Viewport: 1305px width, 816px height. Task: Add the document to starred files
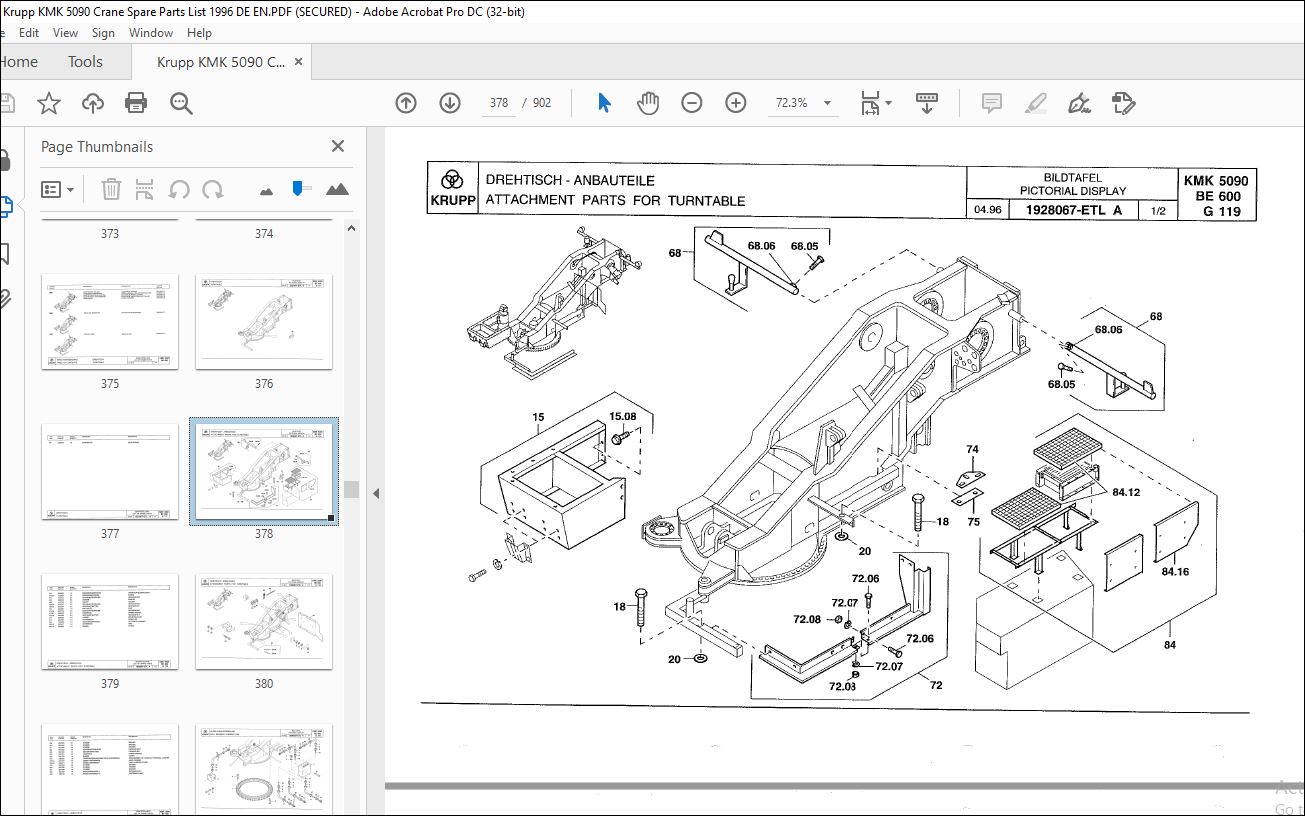tap(49, 102)
